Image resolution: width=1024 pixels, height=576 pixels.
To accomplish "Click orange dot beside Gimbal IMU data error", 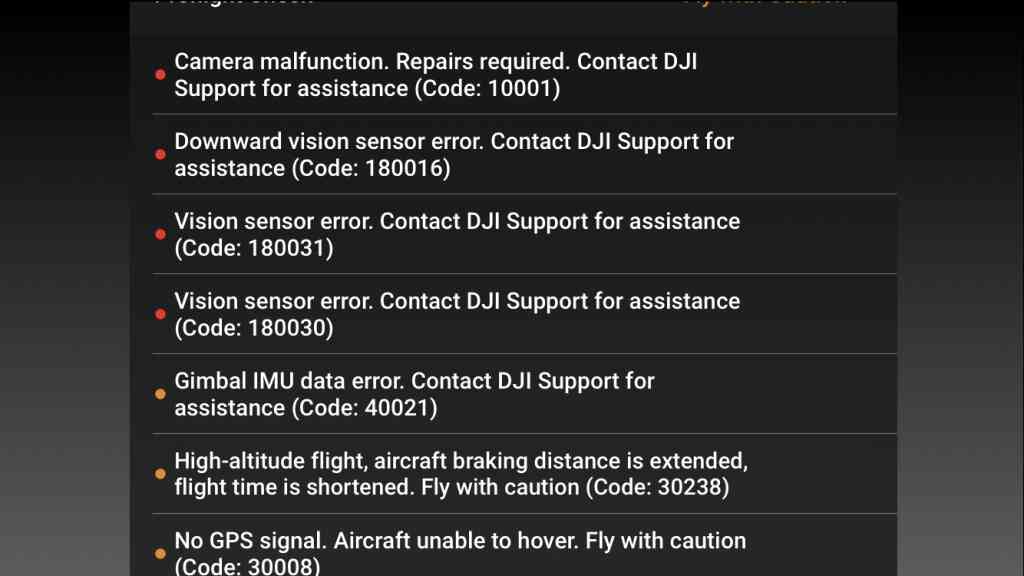I will tap(160, 394).
